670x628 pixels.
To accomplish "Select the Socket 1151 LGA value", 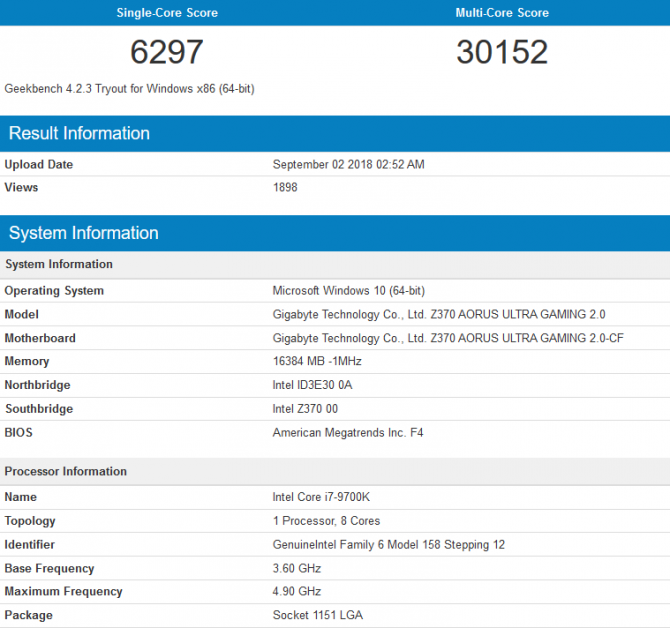I will tap(318, 615).
